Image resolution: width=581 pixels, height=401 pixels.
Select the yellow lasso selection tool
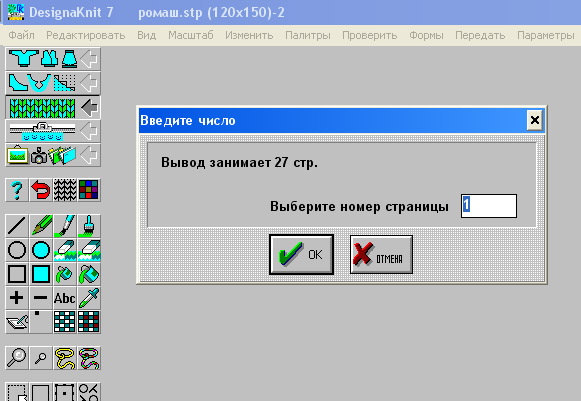pos(65,358)
